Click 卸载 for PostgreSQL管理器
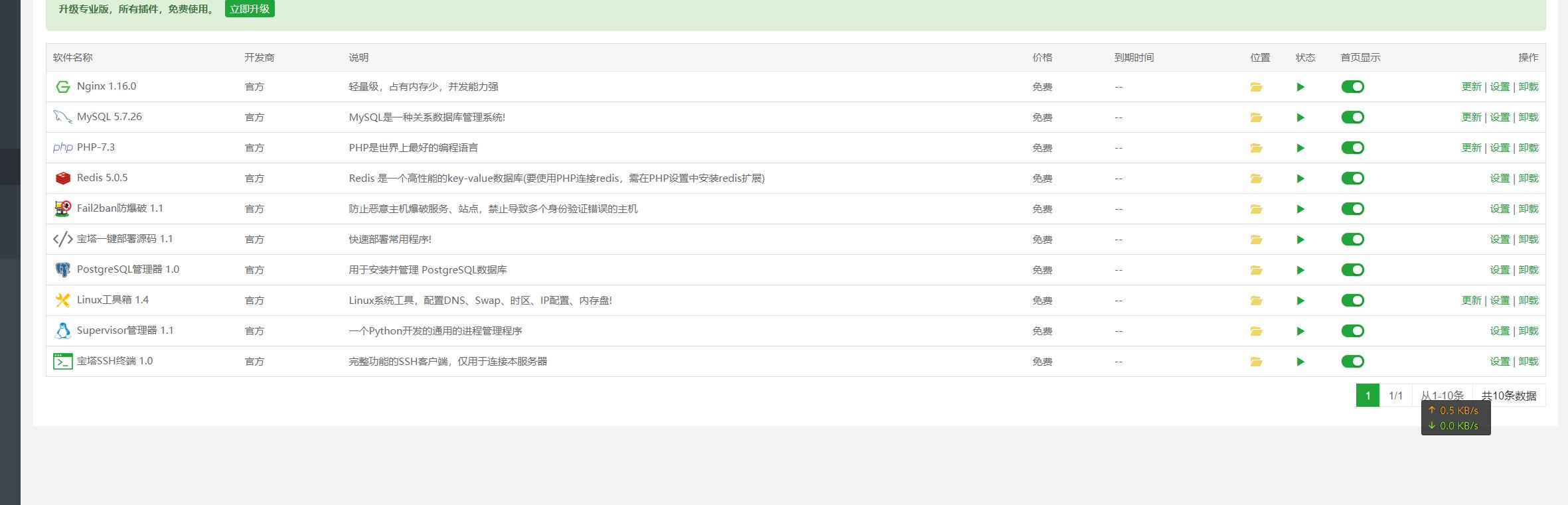 click(1528, 270)
